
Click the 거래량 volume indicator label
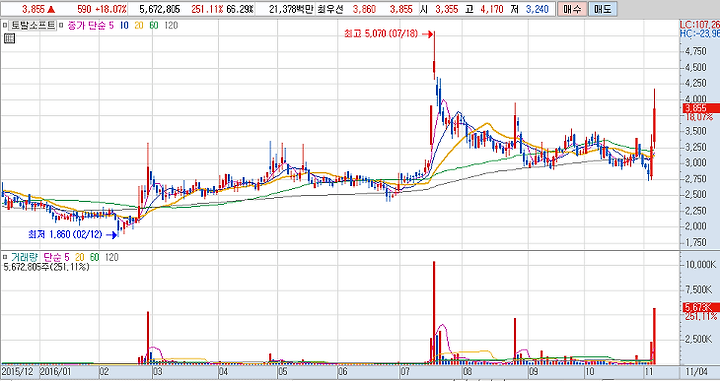coord(24,258)
